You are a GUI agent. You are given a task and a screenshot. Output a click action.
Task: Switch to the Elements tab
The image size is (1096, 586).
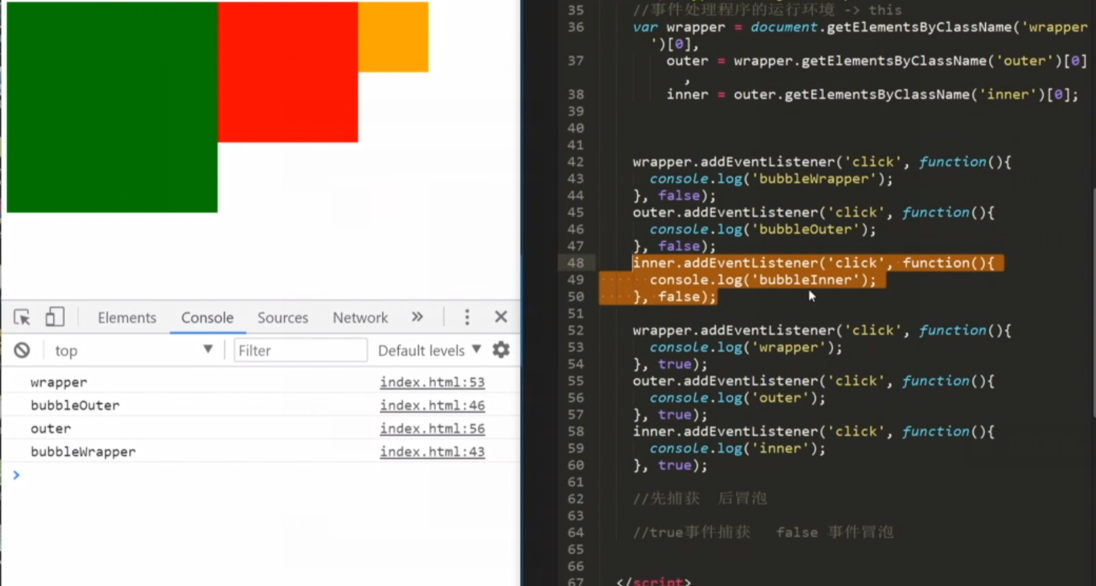127,317
